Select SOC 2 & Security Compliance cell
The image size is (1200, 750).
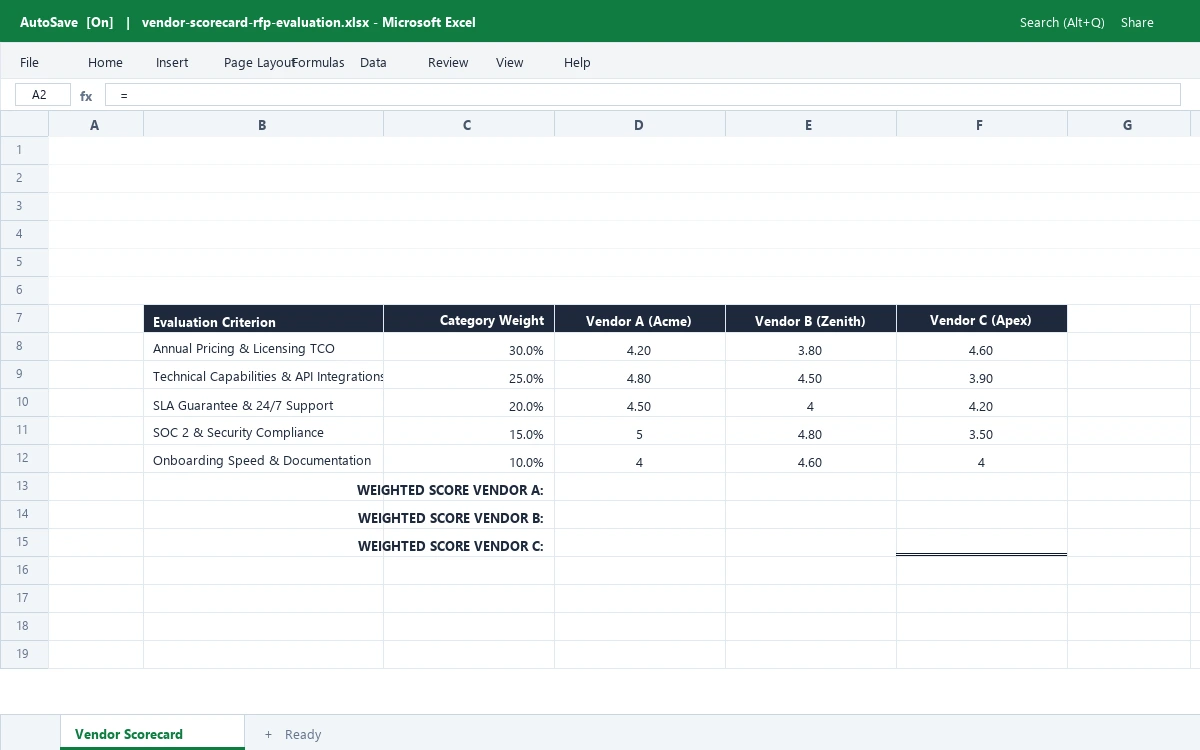point(263,431)
